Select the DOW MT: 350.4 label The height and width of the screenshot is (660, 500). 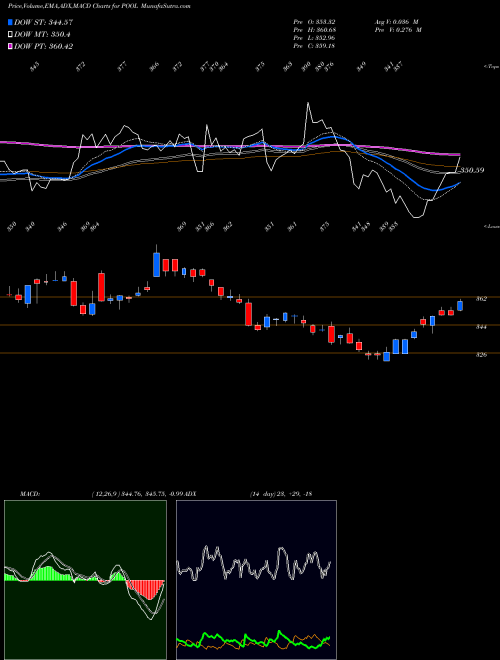point(42,34)
